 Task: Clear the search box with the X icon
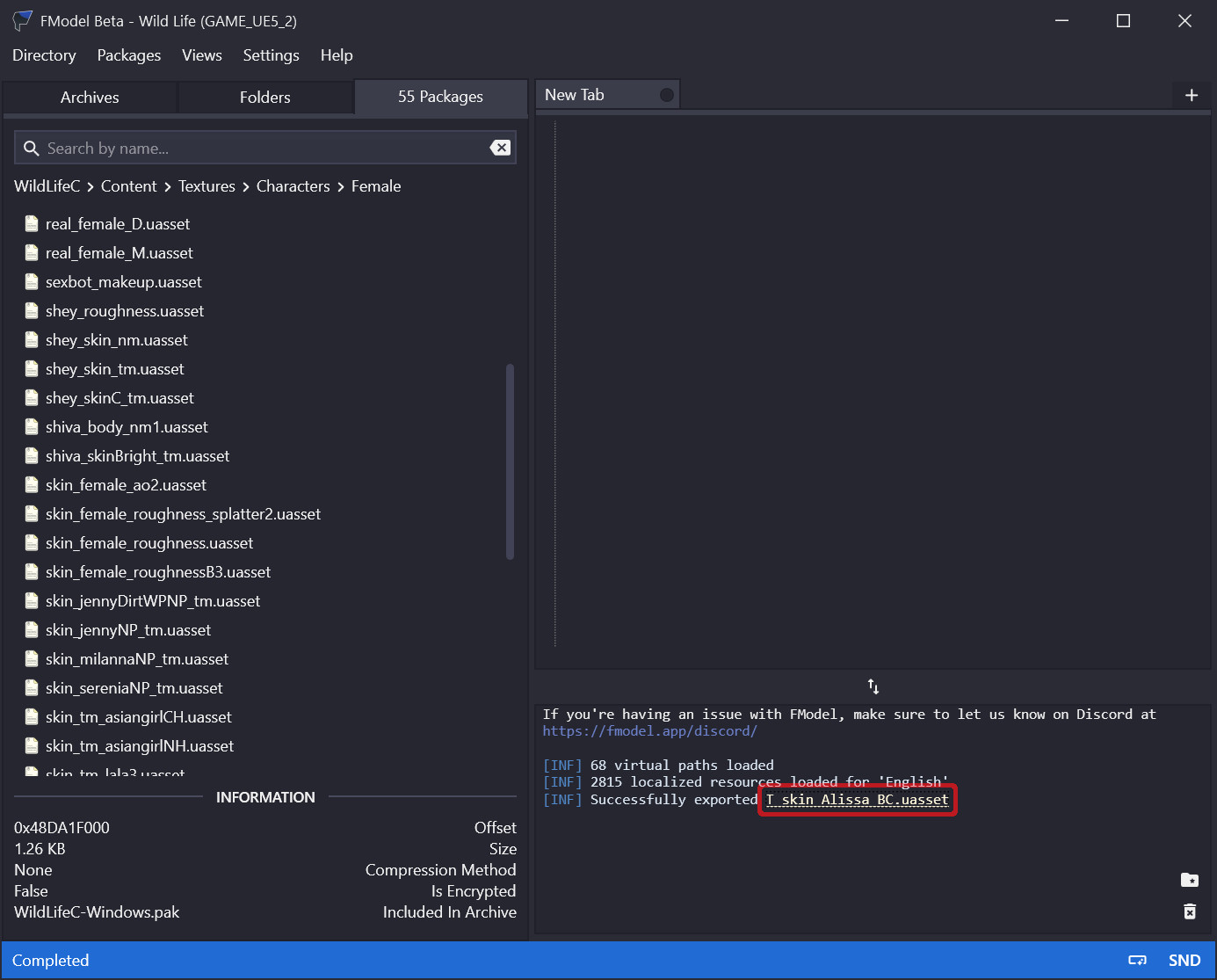coord(500,148)
